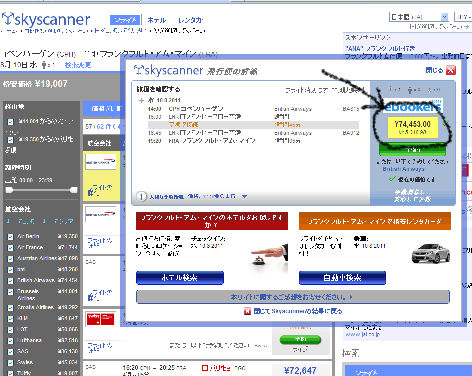472x376 pixels.
Task: Select the フライト tab in the header
Action: point(125,20)
